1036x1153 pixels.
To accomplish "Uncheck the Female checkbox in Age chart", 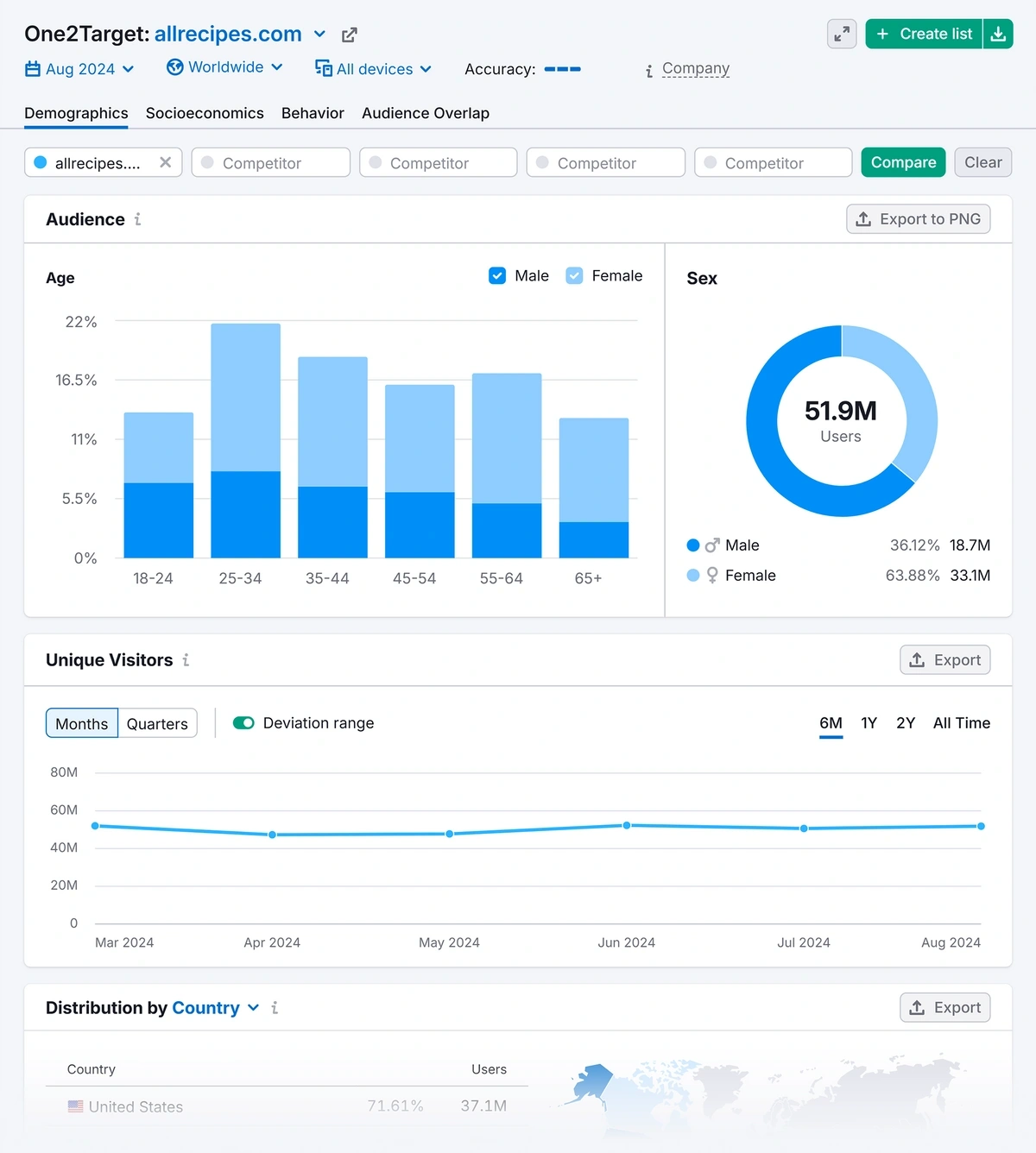I will click(x=574, y=276).
